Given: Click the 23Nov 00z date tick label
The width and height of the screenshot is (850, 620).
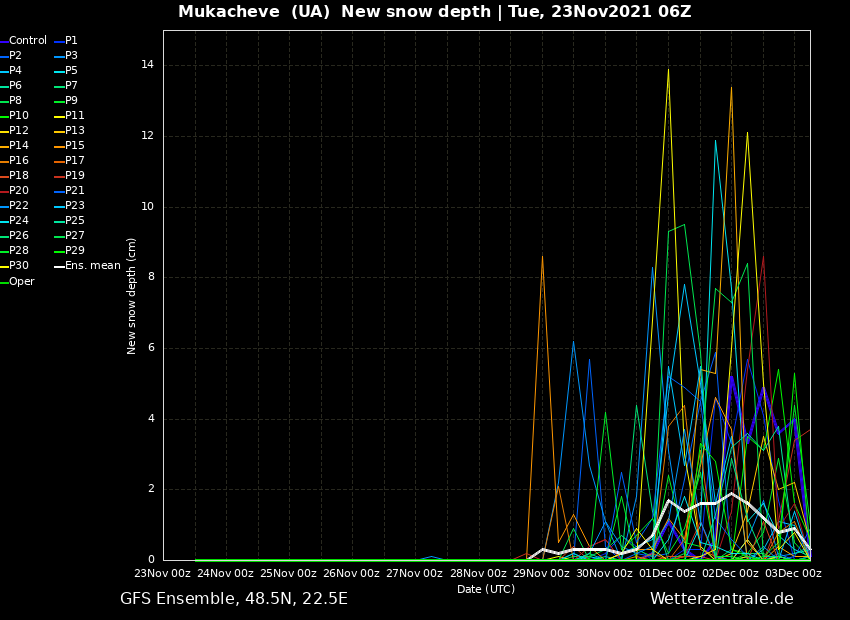Looking at the screenshot, I should click(163, 574).
